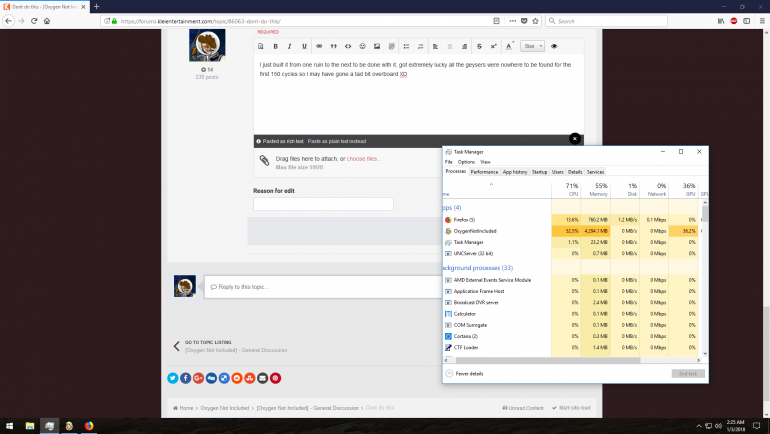Toggle the underline formatting button
This screenshot has height=434, width=770.
coord(304,46)
